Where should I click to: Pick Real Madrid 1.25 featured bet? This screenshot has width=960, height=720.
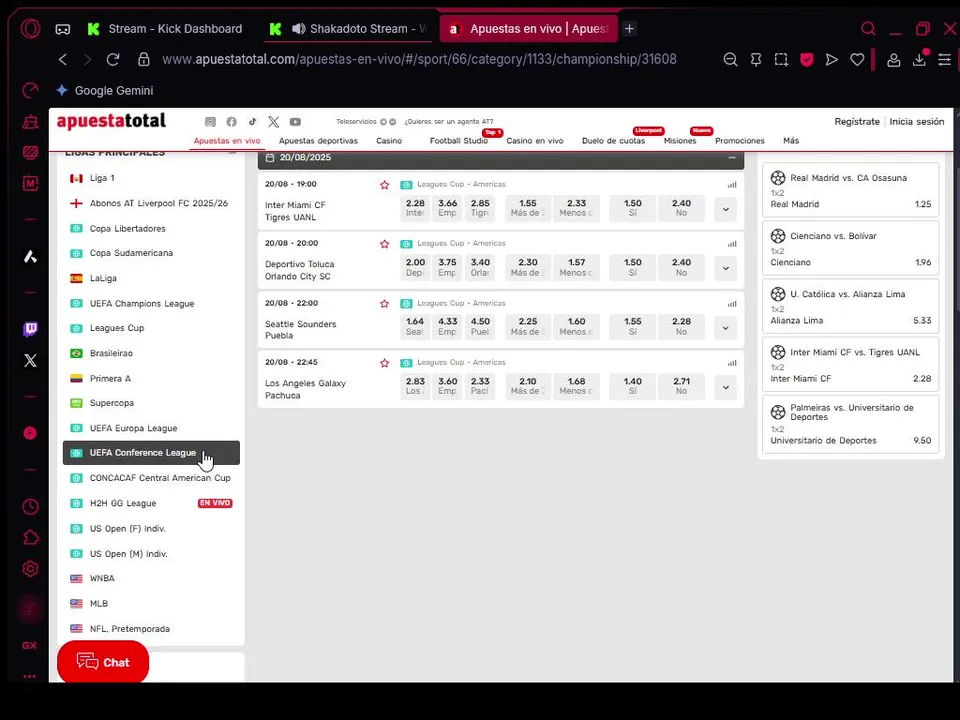(850, 190)
